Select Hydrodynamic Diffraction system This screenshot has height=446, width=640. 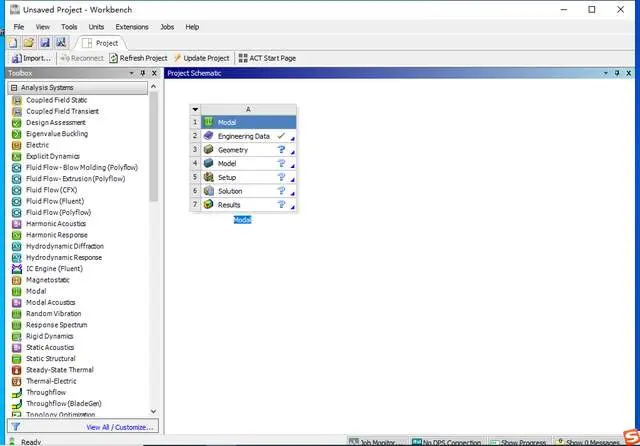click(64, 246)
